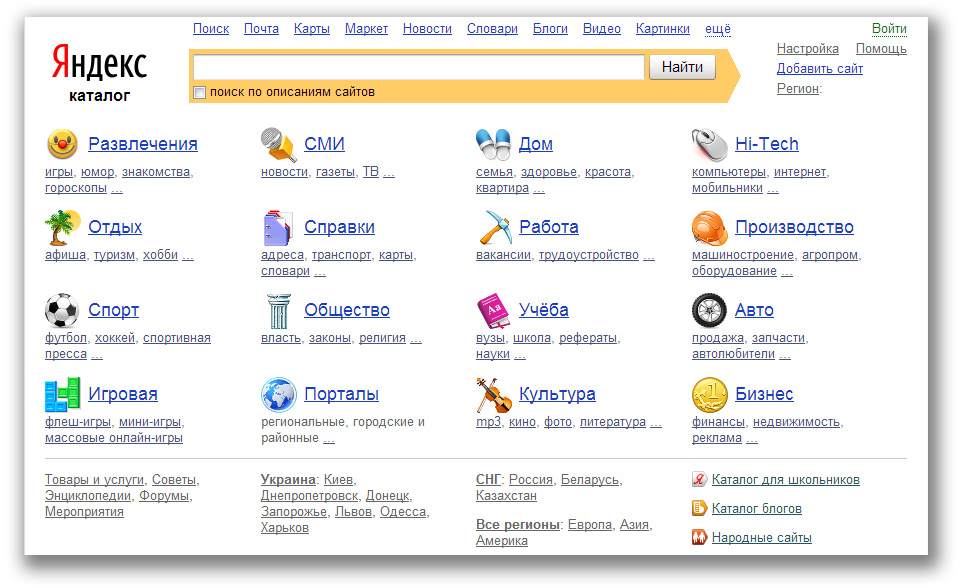Viewport: 968px width, 588px height.
Task: Open the Настройка link
Action: pos(807,49)
